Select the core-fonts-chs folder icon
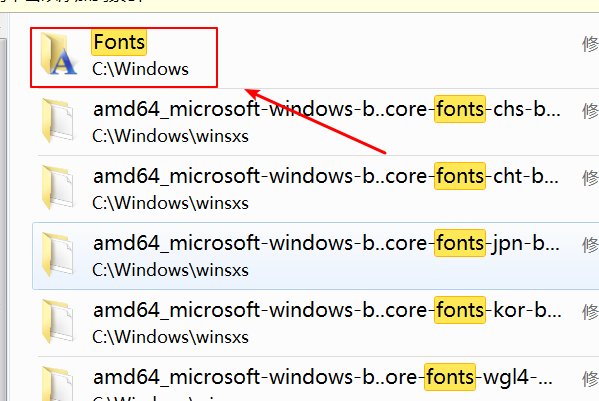 [x=57, y=120]
